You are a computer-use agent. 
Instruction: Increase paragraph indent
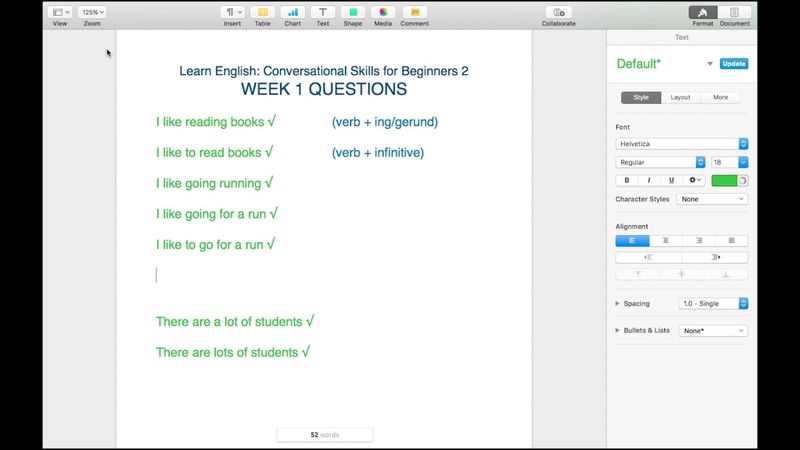(715, 257)
